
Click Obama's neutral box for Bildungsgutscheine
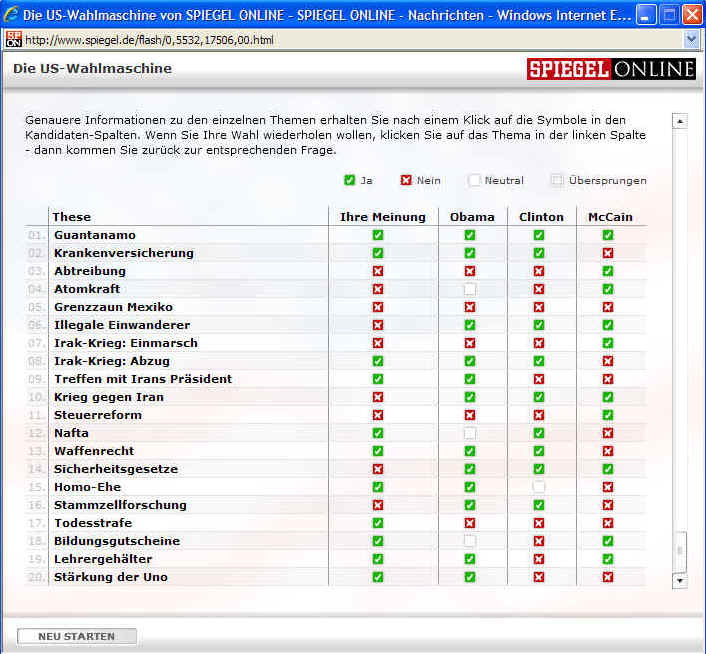click(470, 541)
